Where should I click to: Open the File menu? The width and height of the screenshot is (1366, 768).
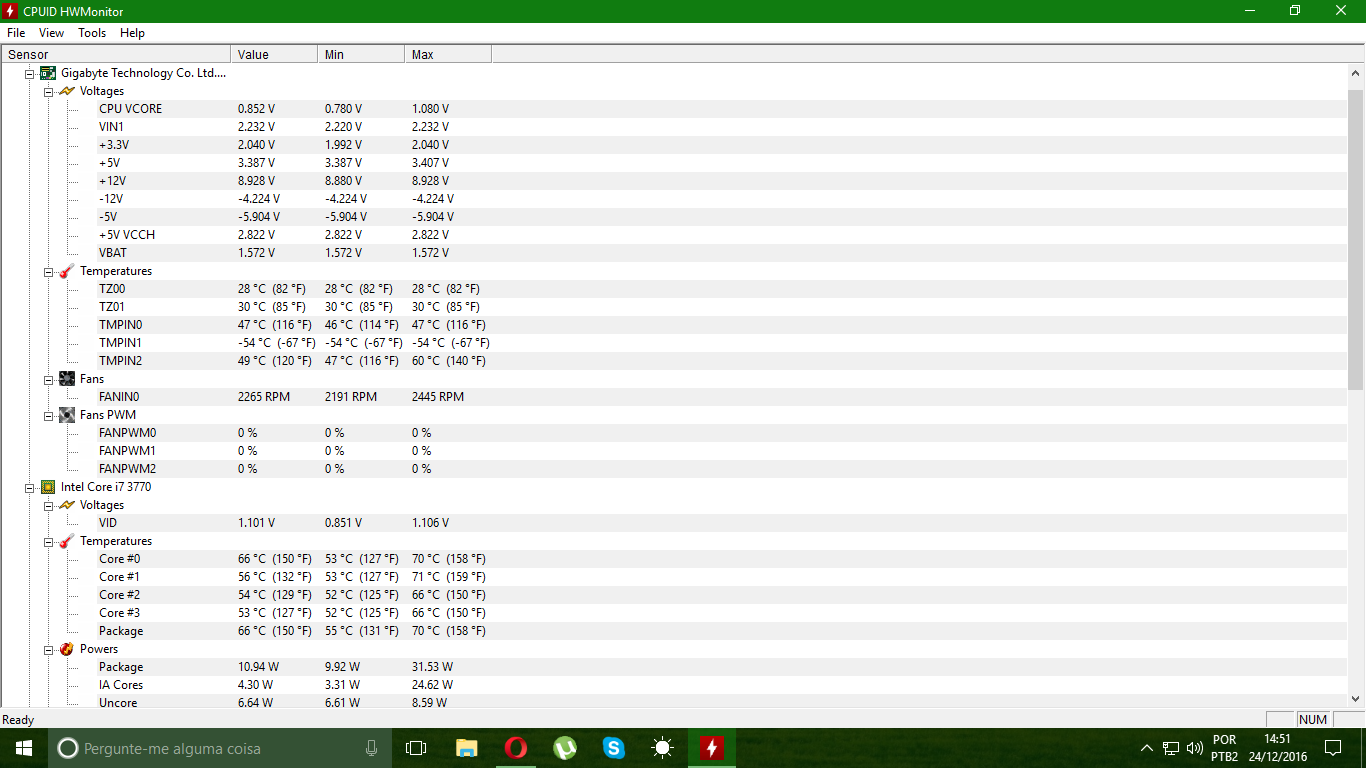point(16,33)
